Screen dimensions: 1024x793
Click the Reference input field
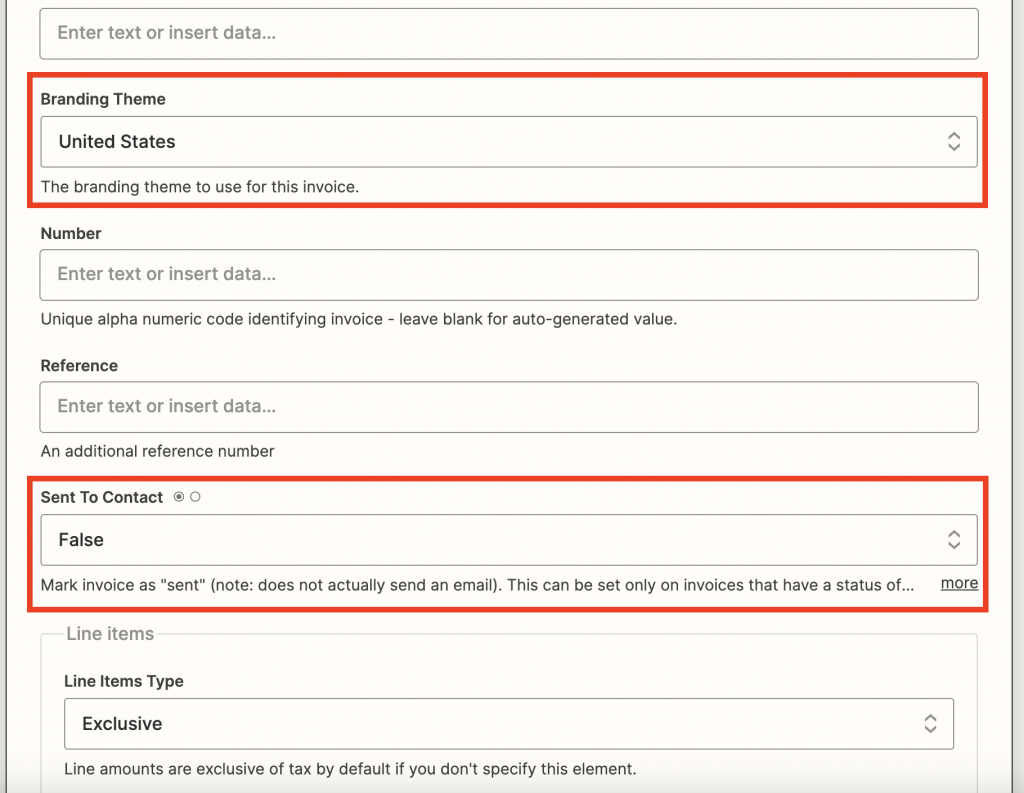click(x=509, y=407)
